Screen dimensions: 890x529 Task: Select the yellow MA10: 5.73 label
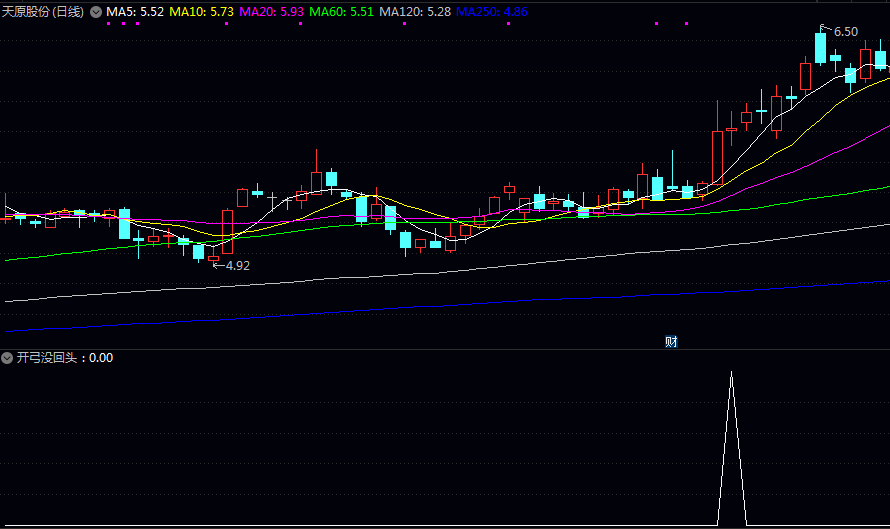(x=202, y=12)
